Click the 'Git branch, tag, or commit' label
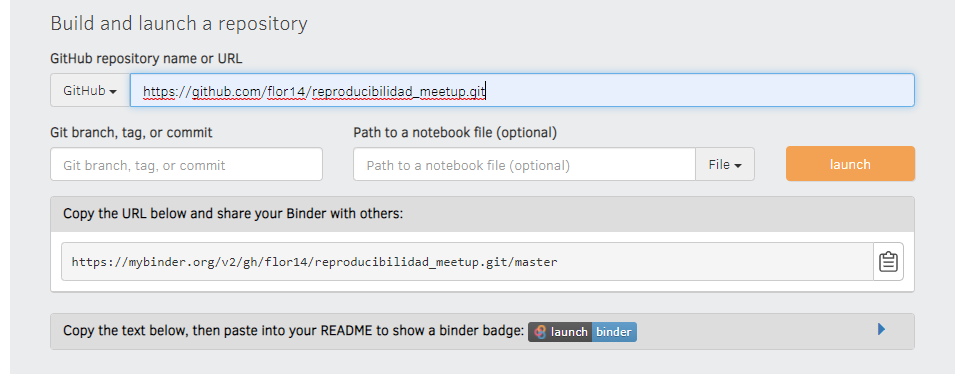This screenshot has width=964, height=374. click(132, 132)
